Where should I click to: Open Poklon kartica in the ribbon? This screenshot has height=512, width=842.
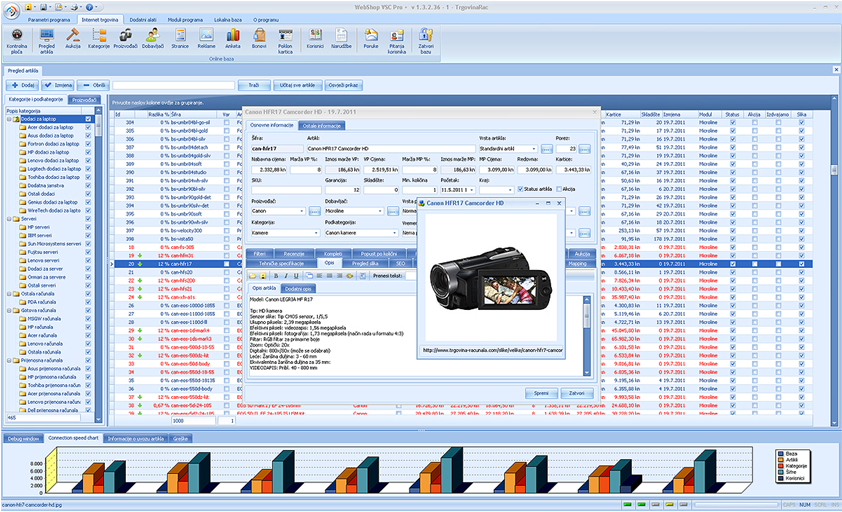click(x=285, y=41)
